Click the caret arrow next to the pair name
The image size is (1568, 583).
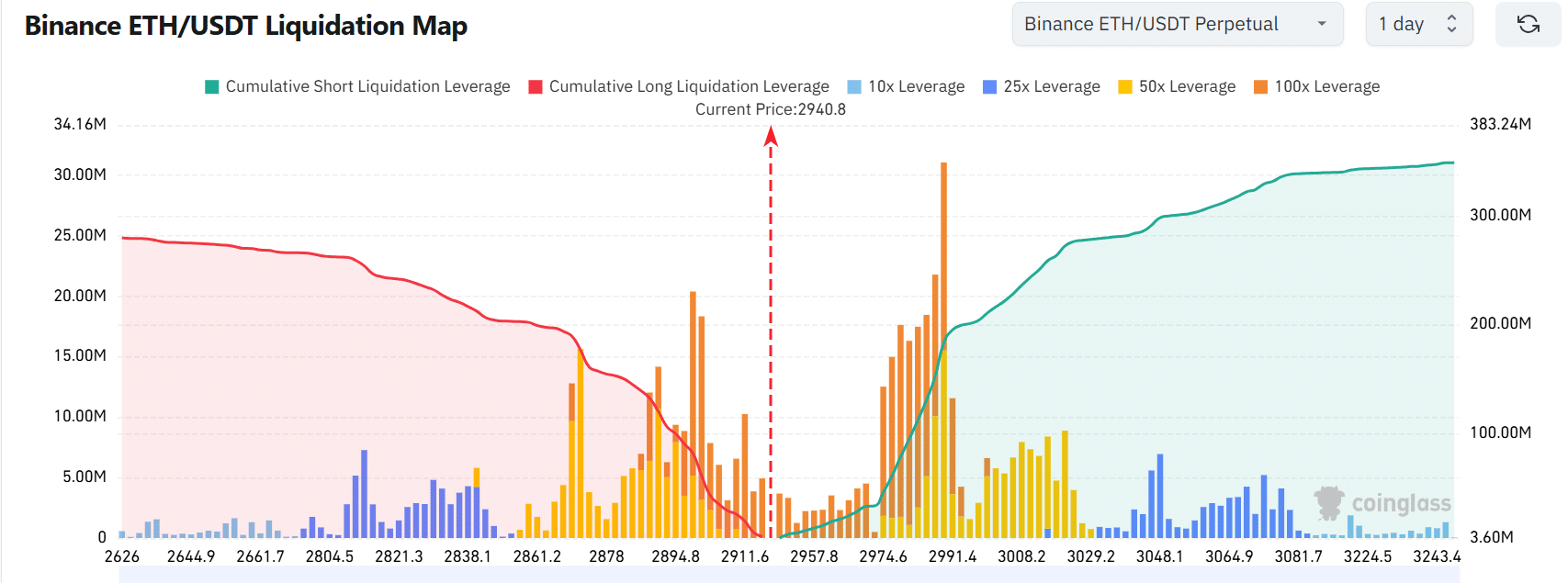coord(1323,24)
